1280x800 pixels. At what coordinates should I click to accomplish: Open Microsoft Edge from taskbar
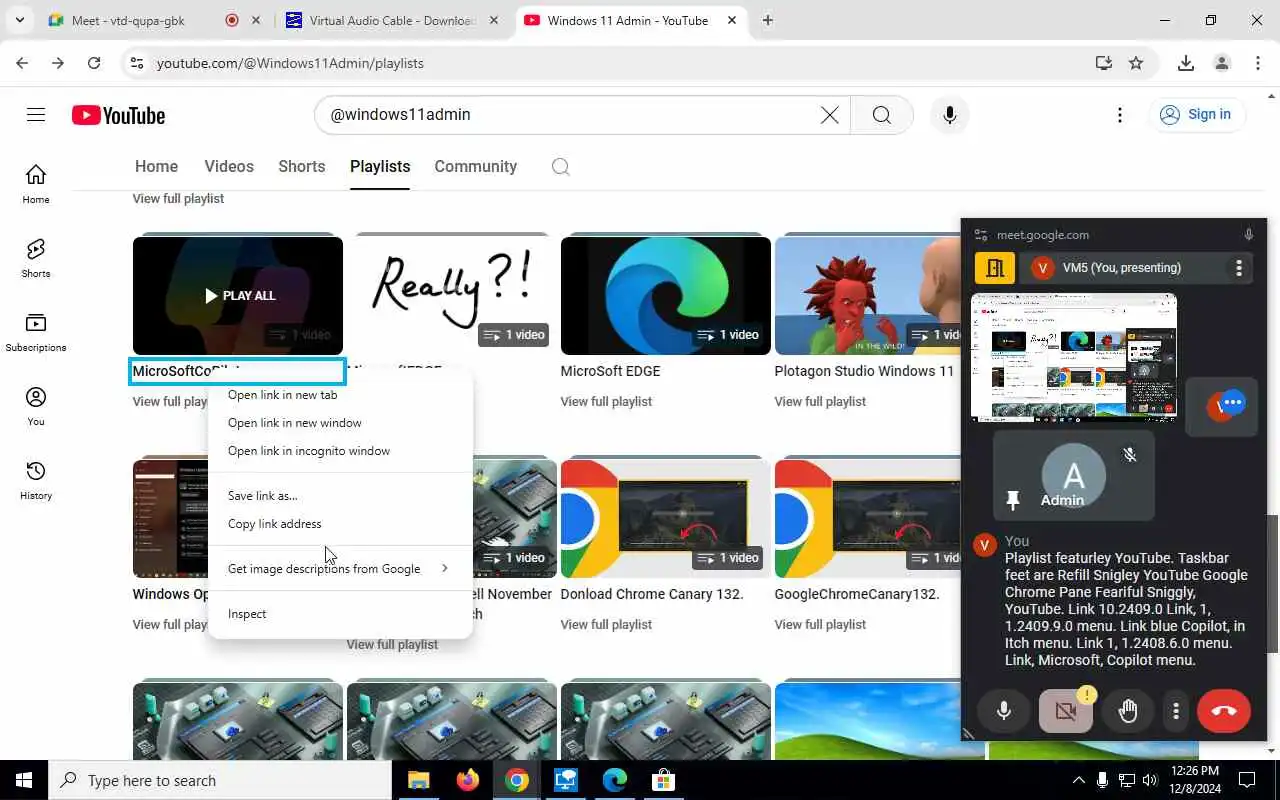point(614,781)
